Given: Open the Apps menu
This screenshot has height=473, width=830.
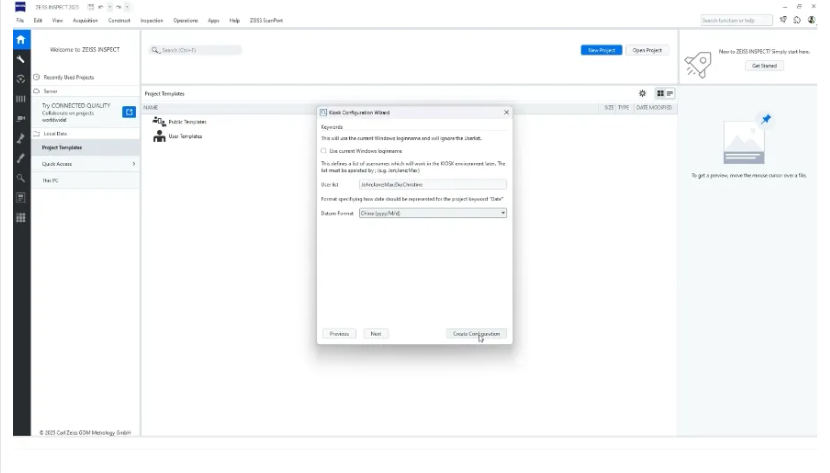Looking at the screenshot, I should coord(214,21).
